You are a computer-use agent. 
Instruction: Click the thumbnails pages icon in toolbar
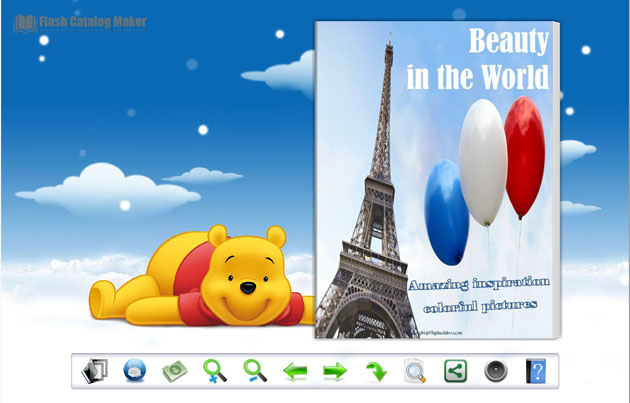pyautogui.click(x=94, y=371)
